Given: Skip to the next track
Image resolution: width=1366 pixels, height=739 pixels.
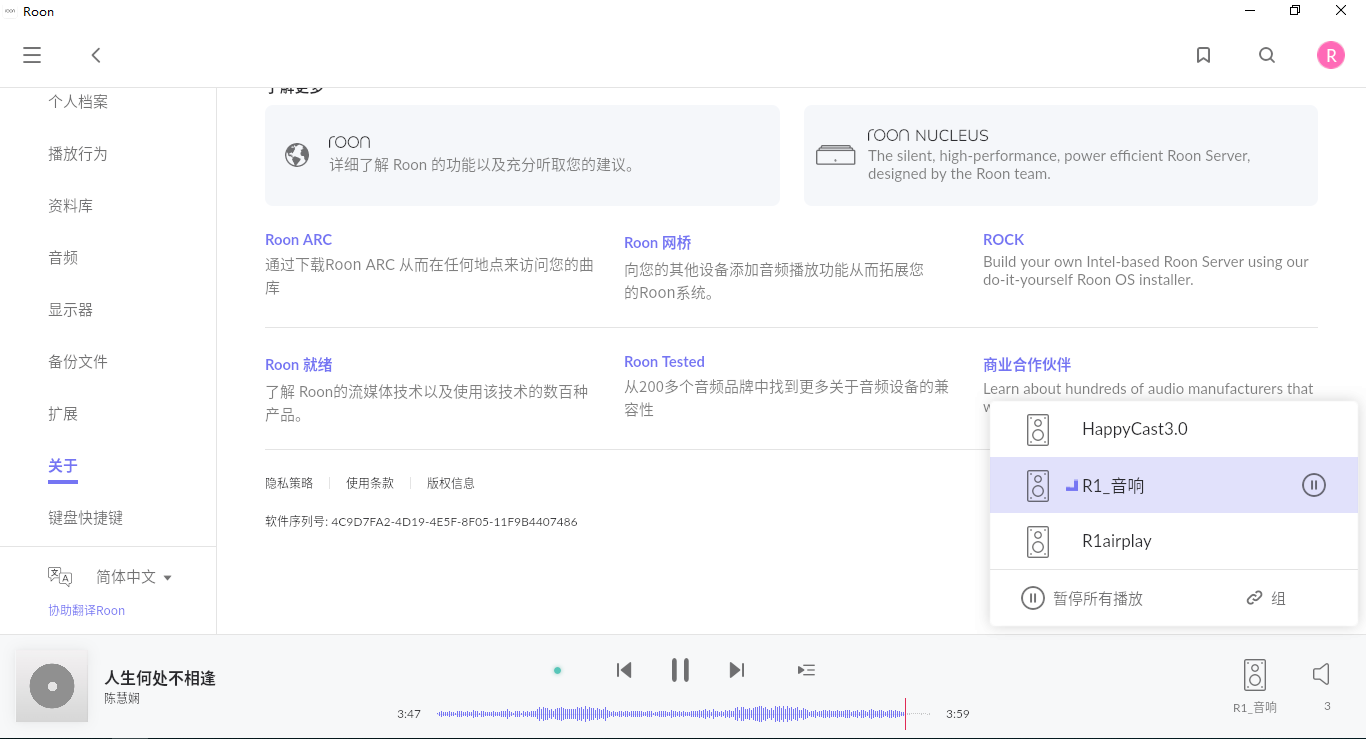Looking at the screenshot, I should click(737, 670).
